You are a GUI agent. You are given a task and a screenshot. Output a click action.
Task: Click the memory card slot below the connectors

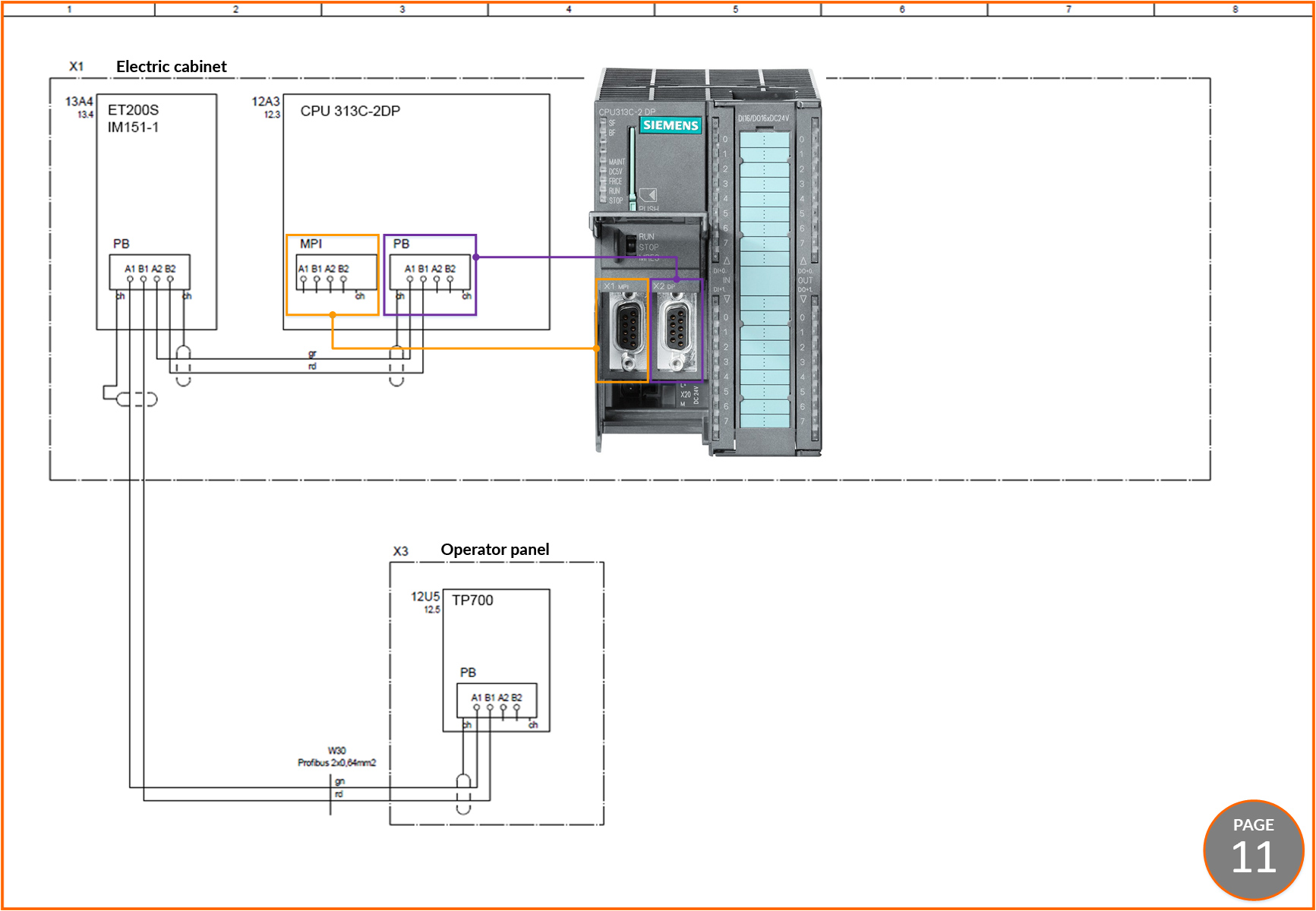pos(630,395)
